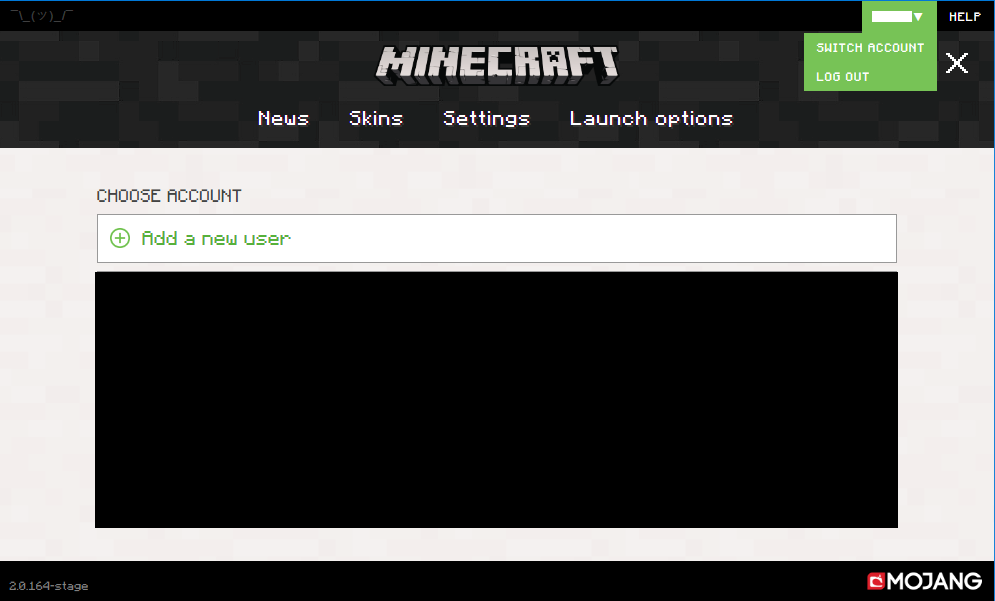Go to the Settings tab

(x=486, y=118)
